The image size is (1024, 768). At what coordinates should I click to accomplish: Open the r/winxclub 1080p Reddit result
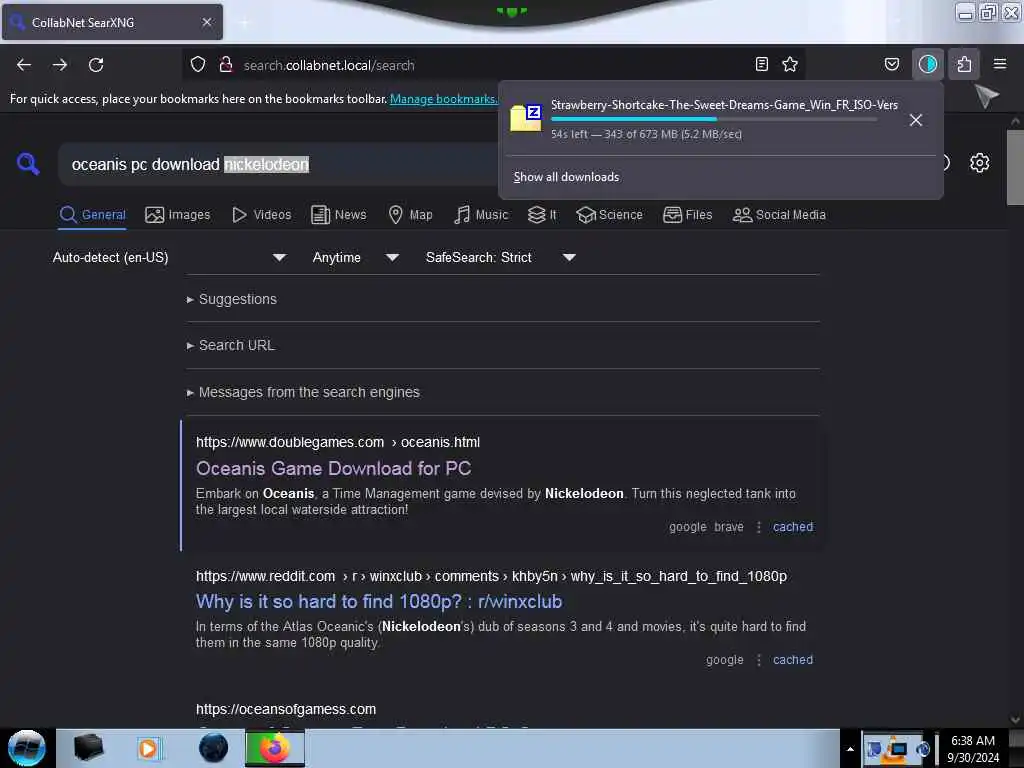(379, 601)
